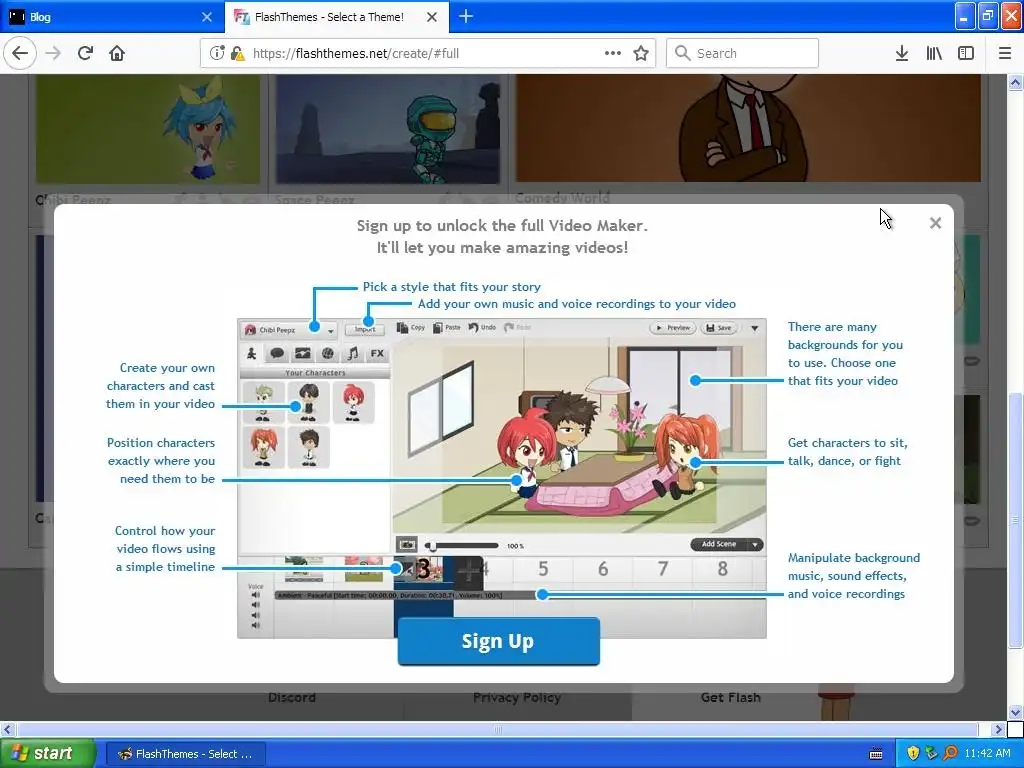Image resolution: width=1024 pixels, height=768 pixels.
Task: Click Paste in the illustrated toolbar
Action: [447, 327]
